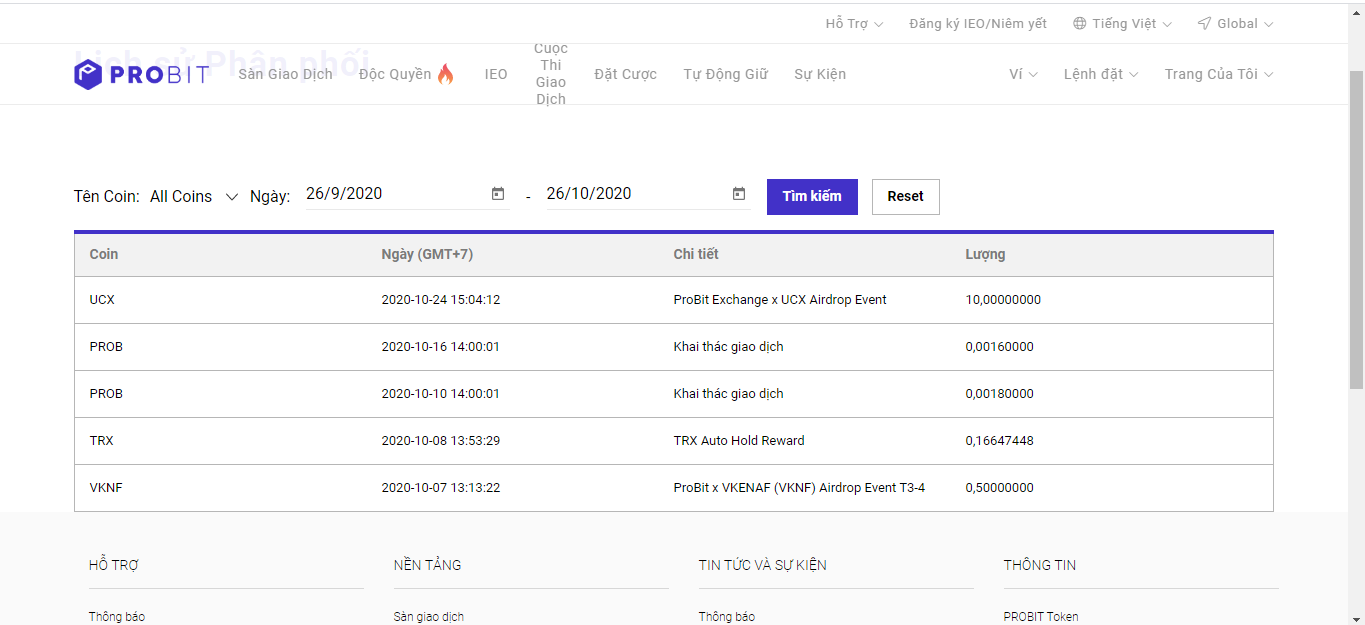This screenshot has width=1365, height=625.
Task: Expand the Ví wallet menu
Action: 1023,74
